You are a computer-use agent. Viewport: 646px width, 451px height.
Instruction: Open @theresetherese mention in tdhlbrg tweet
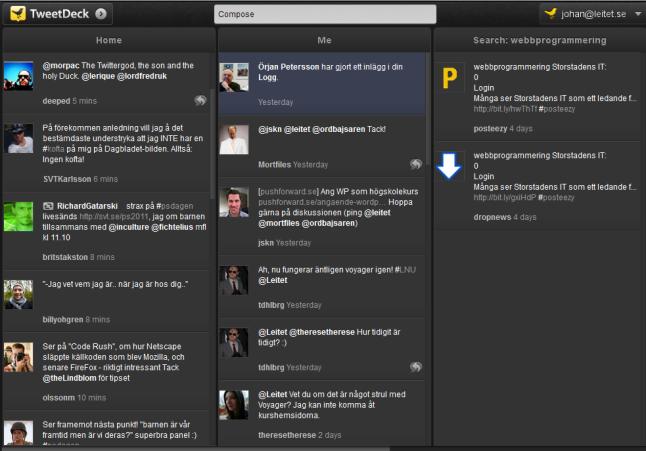click(x=322, y=332)
